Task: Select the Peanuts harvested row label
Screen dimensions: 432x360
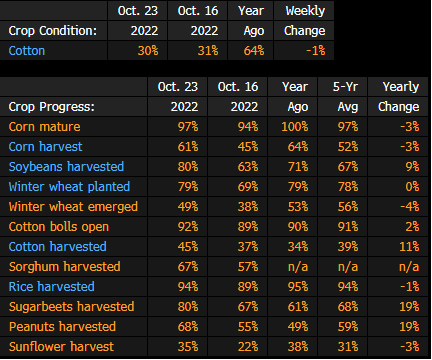Action: [x=62, y=327]
